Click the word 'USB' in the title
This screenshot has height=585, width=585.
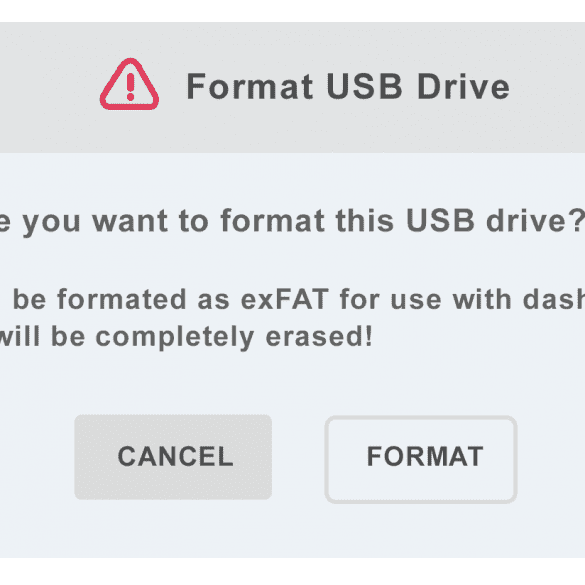coord(365,87)
